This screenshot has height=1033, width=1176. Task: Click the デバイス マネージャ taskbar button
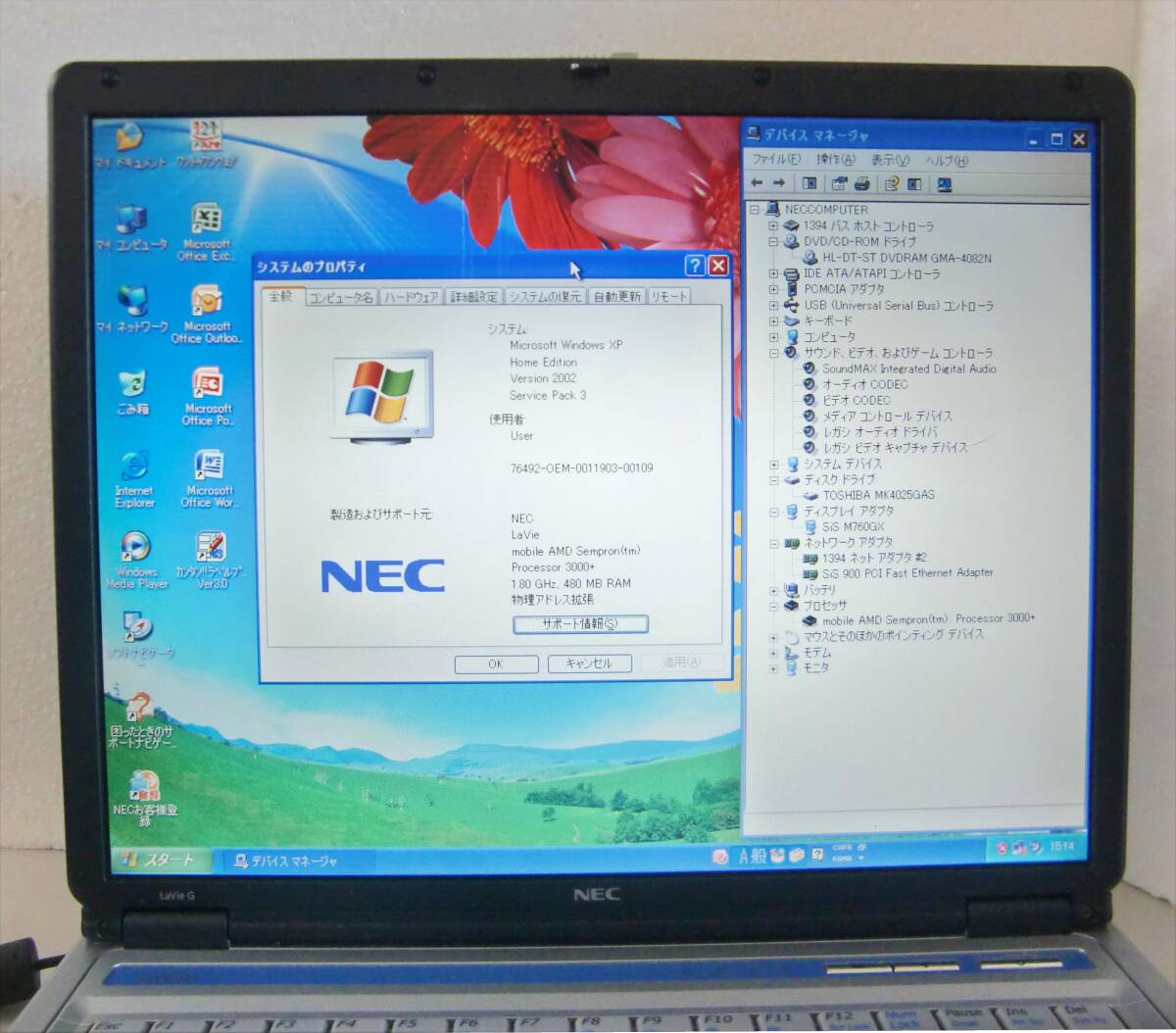coord(297,861)
